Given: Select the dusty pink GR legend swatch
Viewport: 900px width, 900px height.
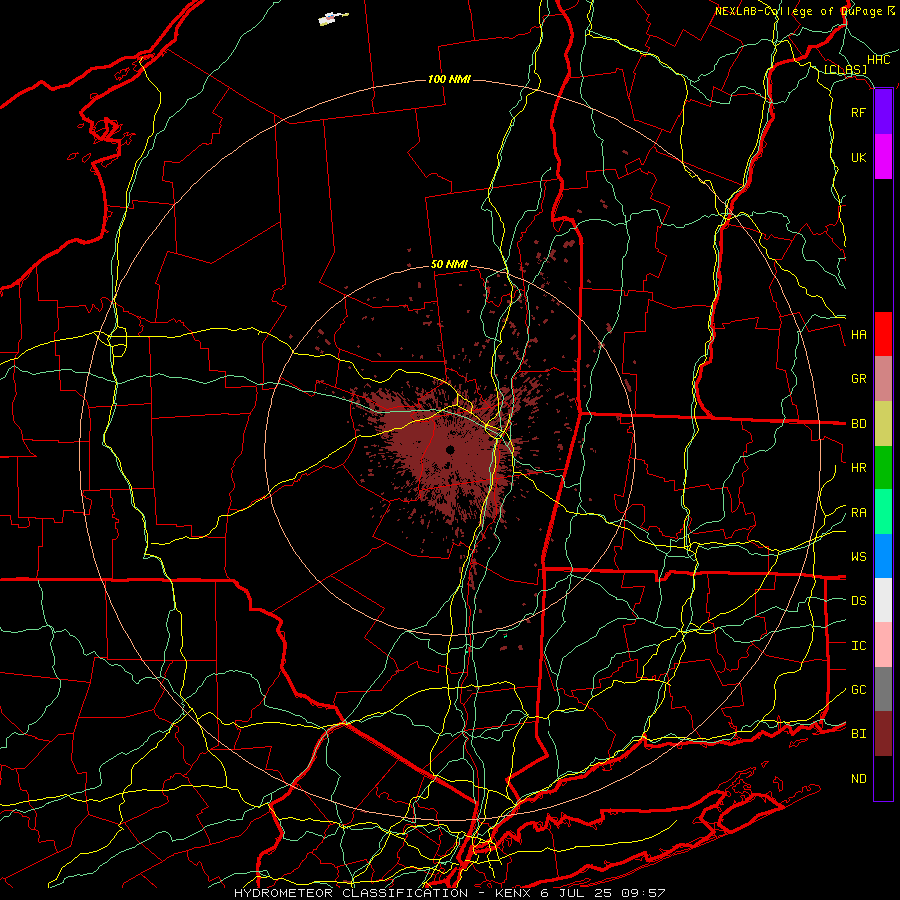Looking at the screenshot, I should 883,379.
